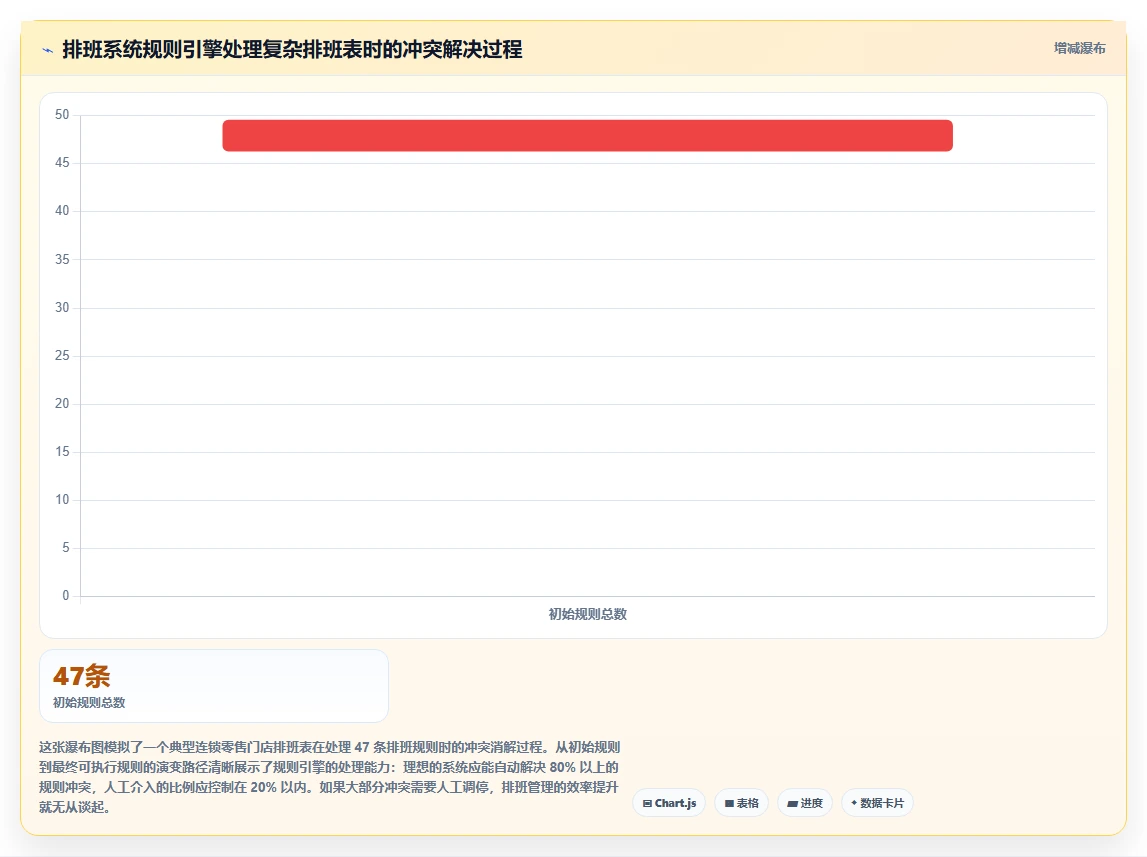Click the description paragraph starting 这张瀑布图模拟了
The image size is (1147, 857).
(x=329, y=777)
